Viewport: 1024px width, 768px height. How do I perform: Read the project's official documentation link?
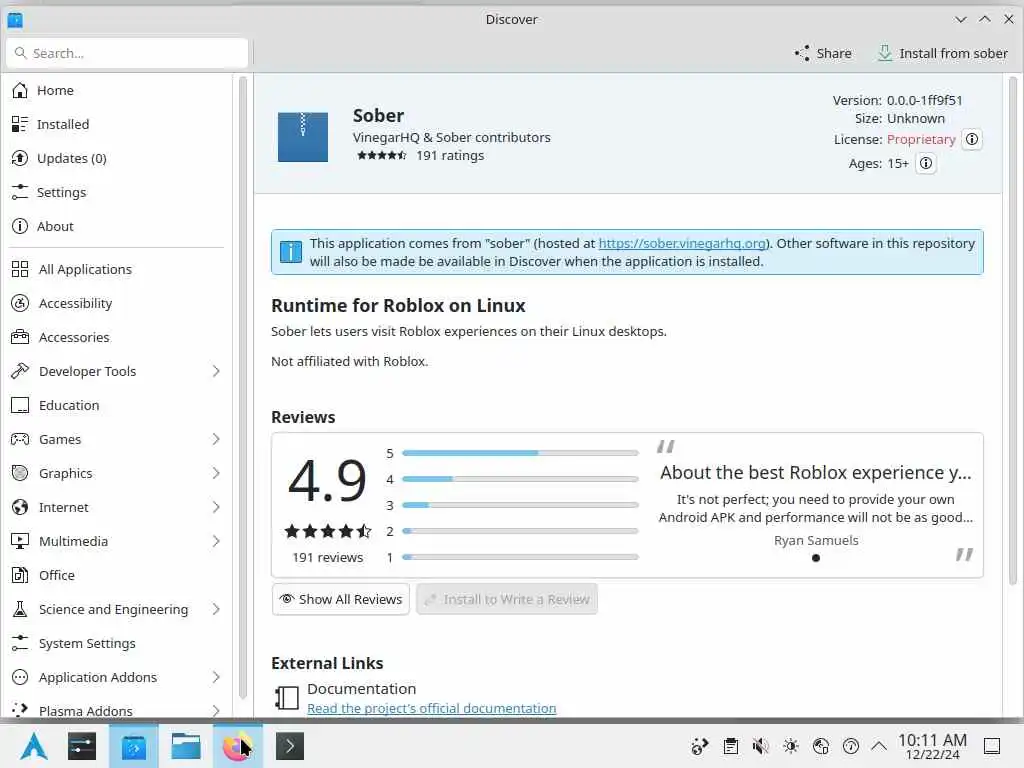pyautogui.click(x=432, y=709)
